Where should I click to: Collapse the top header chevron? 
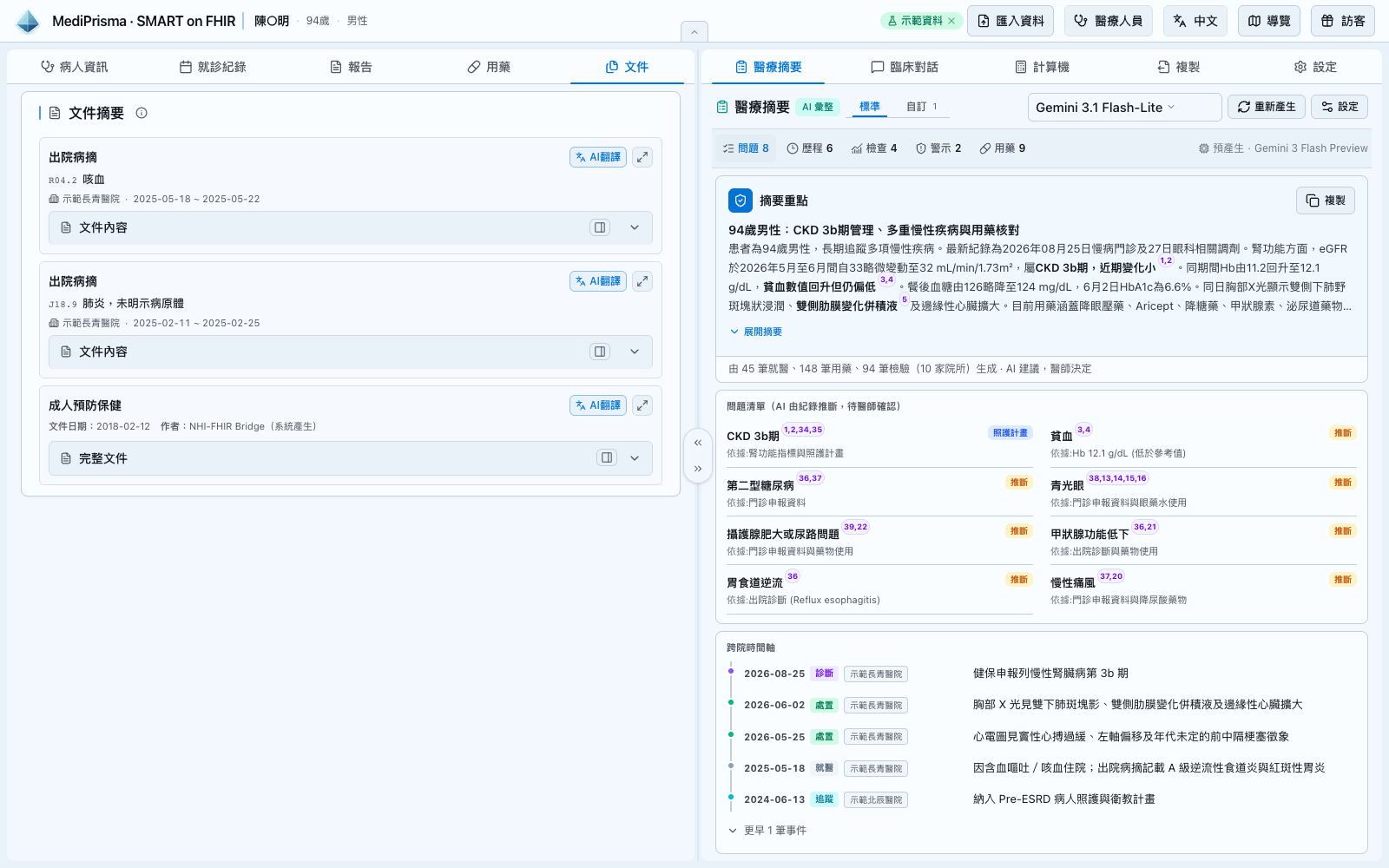pyautogui.click(x=694, y=32)
